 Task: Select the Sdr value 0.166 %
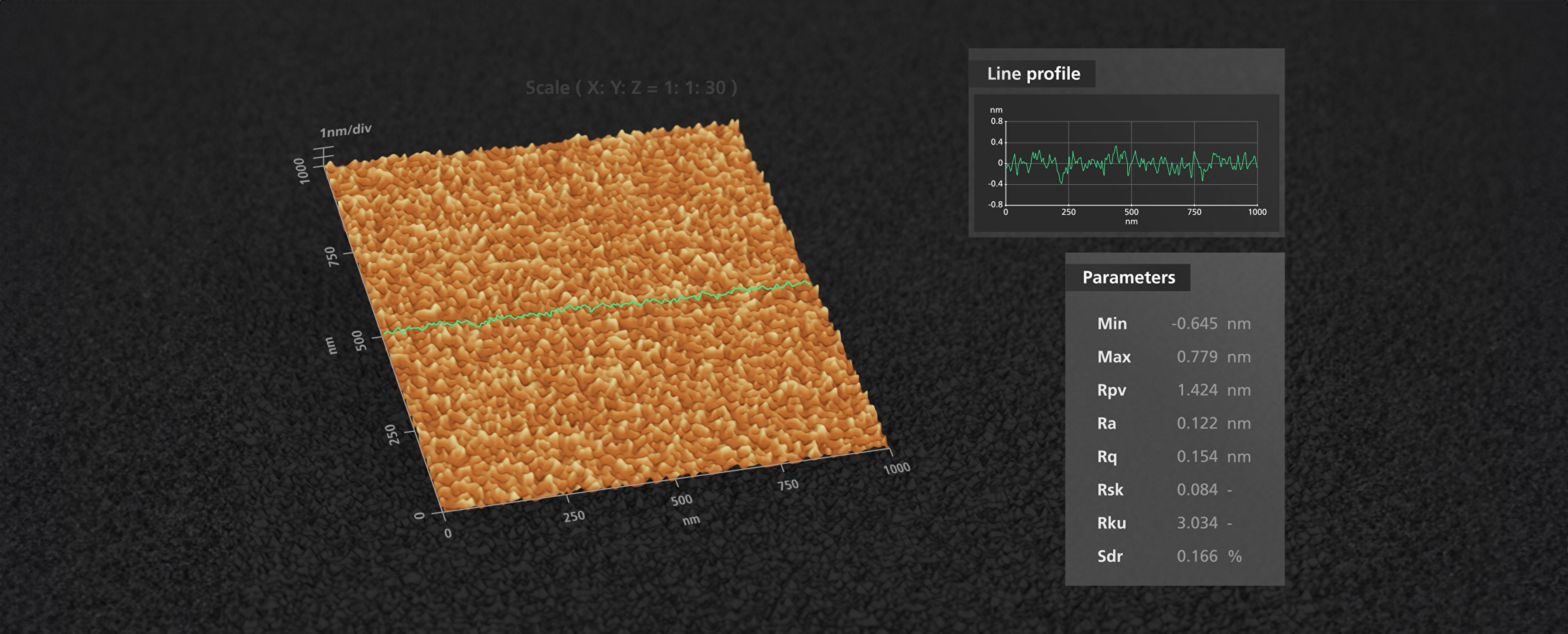pos(1209,556)
